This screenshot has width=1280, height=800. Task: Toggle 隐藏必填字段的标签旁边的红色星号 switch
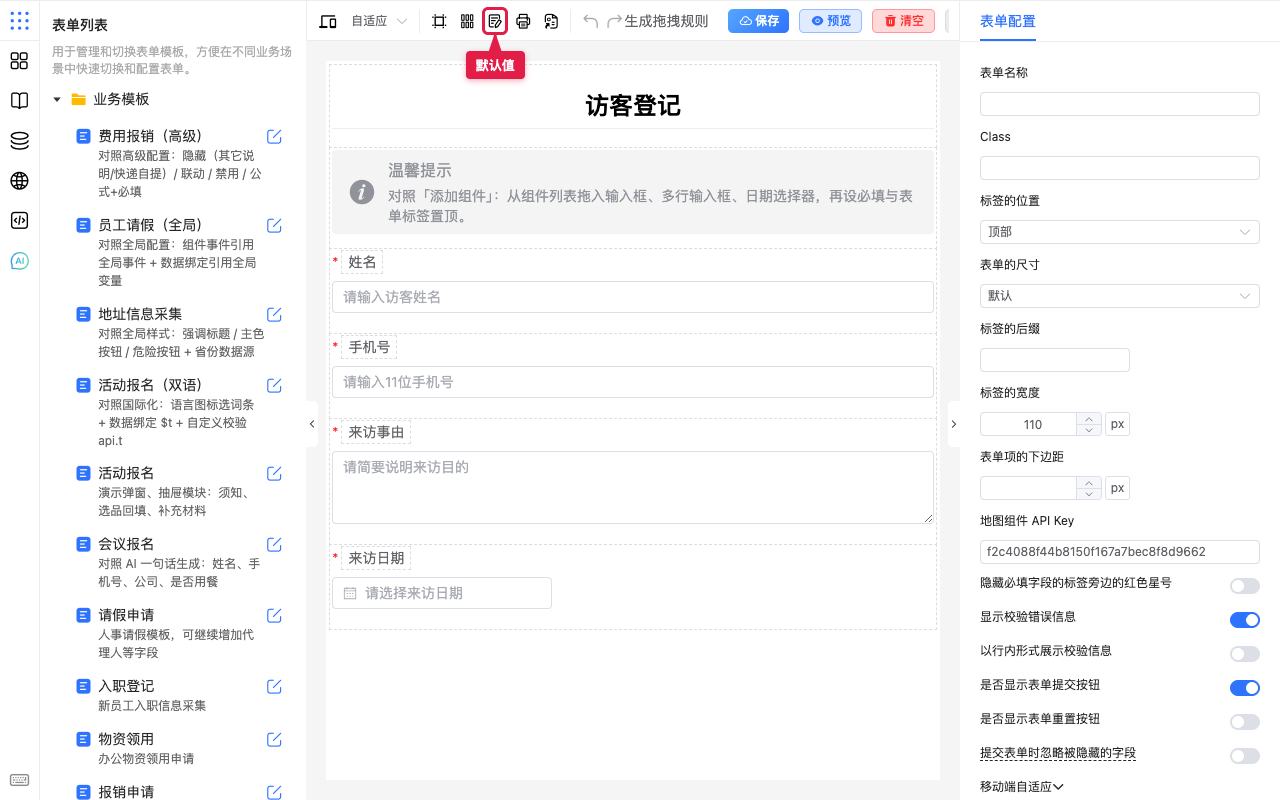pyautogui.click(x=1244, y=586)
